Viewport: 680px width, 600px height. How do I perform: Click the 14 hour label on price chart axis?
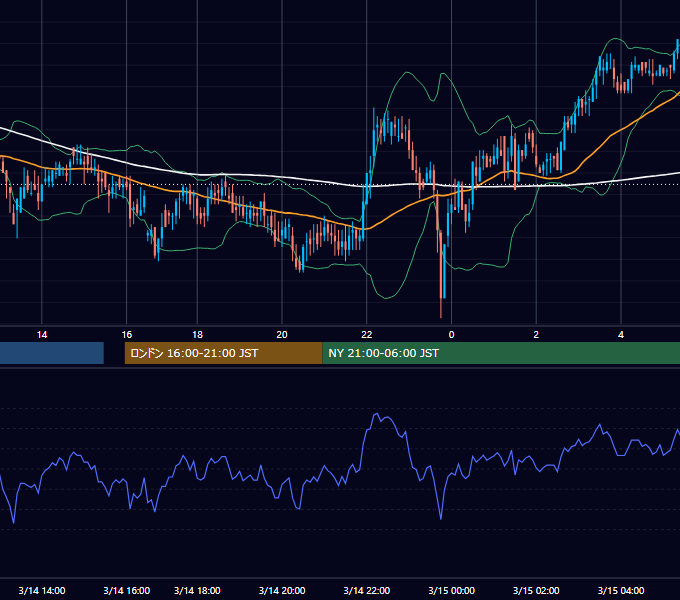42,335
